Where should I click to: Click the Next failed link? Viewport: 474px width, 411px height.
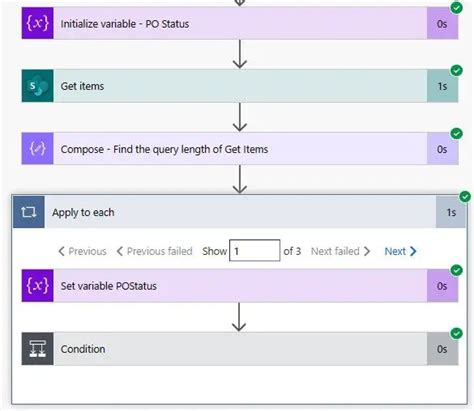pyautogui.click(x=340, y=251)
